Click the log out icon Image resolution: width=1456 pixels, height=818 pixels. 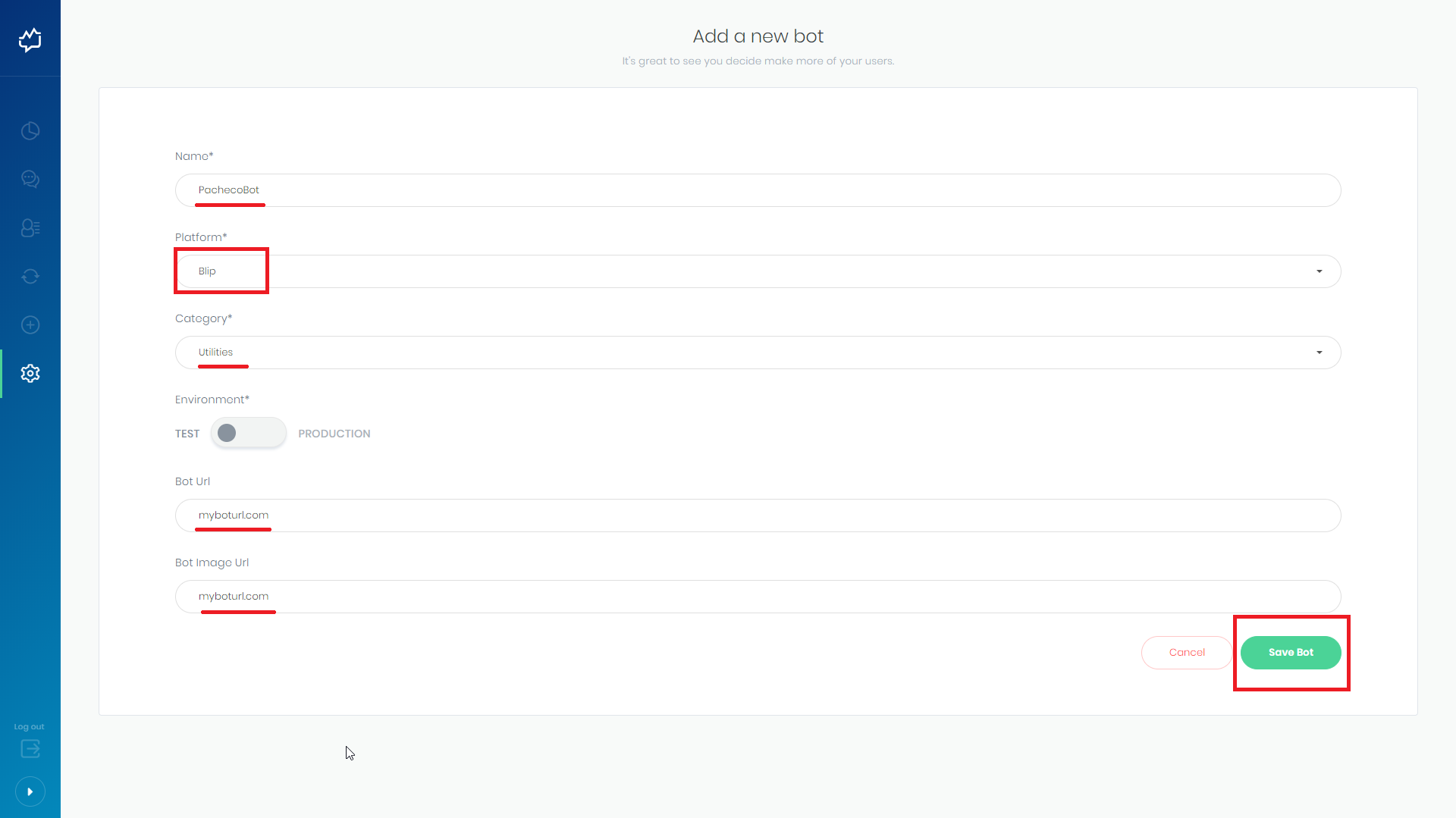[x=30, y=749]
